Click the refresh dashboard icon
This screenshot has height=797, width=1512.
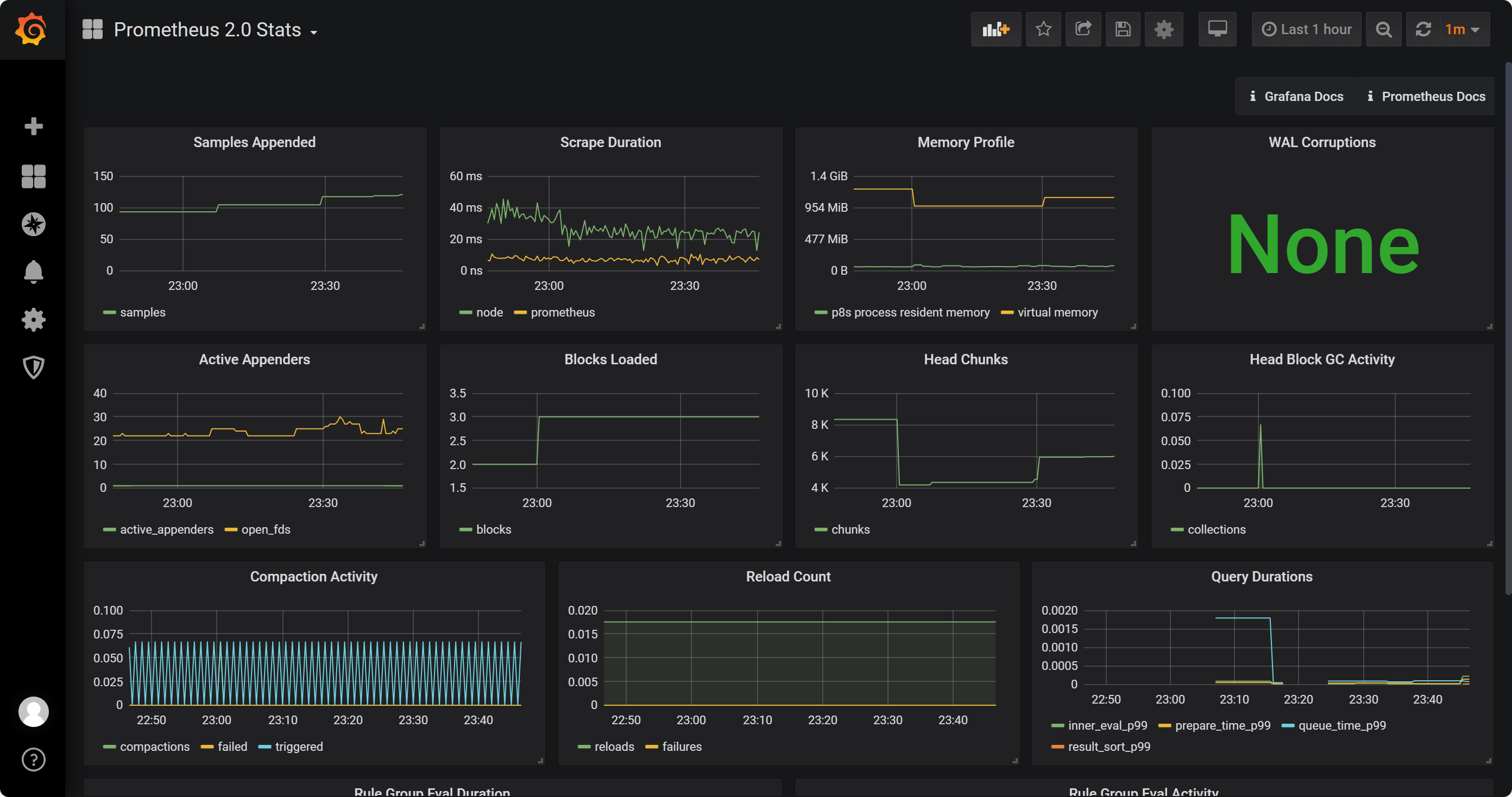pyautogui.click(x=1423, y=29)
